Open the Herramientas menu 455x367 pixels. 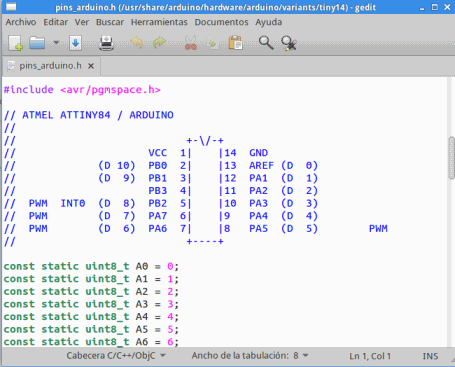tap(159, 22)
